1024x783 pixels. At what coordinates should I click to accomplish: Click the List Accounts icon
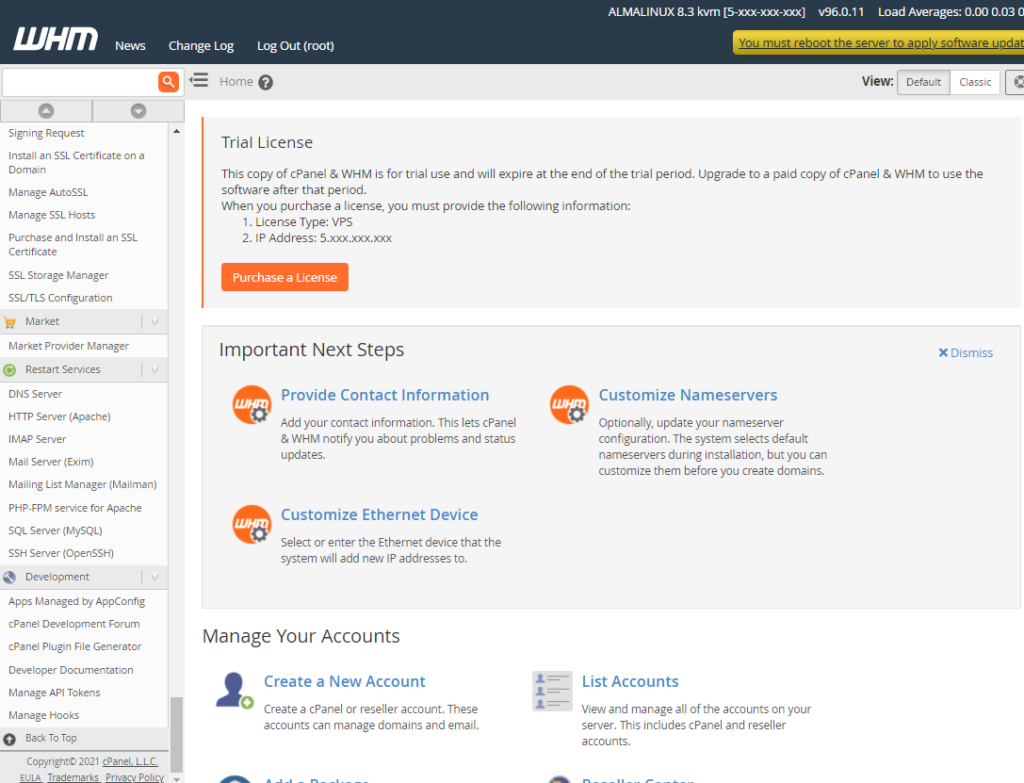552,690
